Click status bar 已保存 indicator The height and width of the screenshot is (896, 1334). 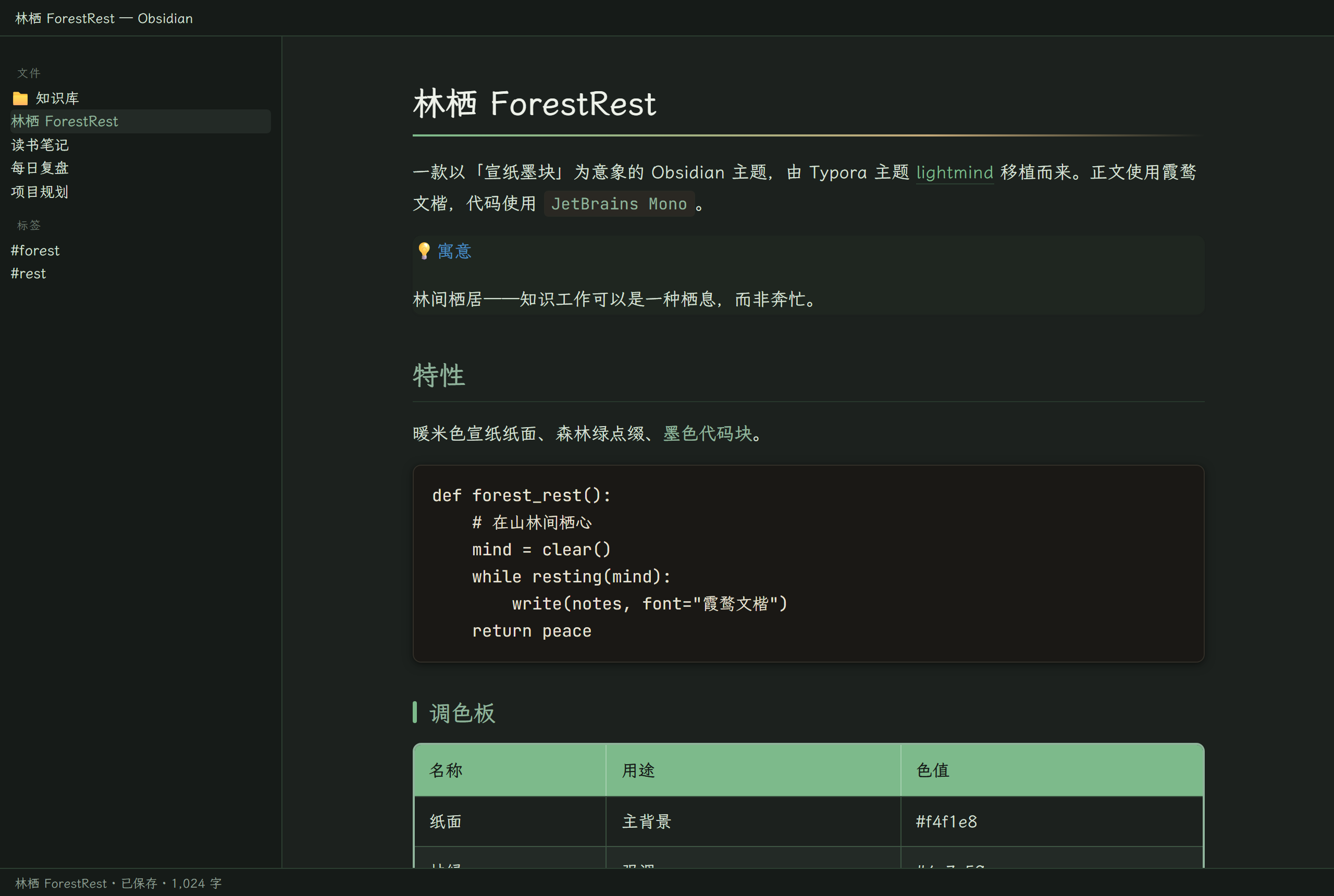(139, 883)
